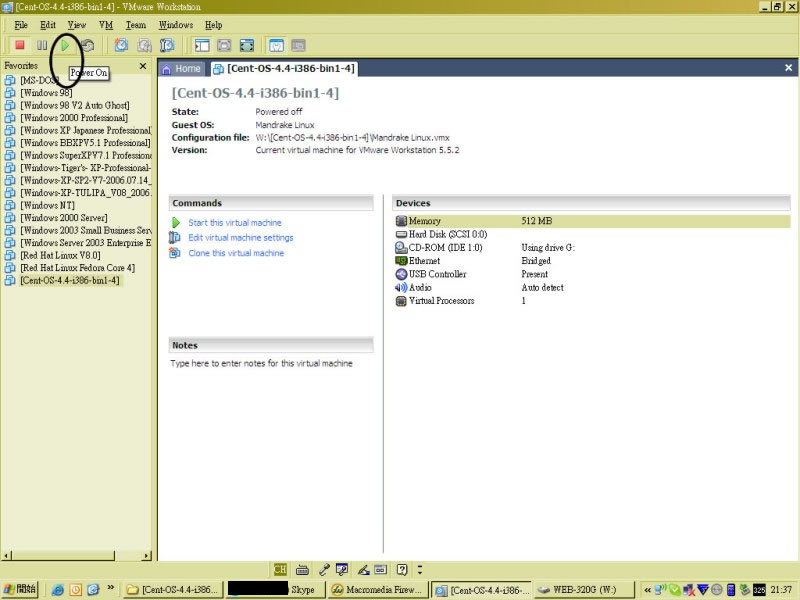Open Cent-OS folder taskbar button
The image size is (800, 600).
tap(173, 589)
